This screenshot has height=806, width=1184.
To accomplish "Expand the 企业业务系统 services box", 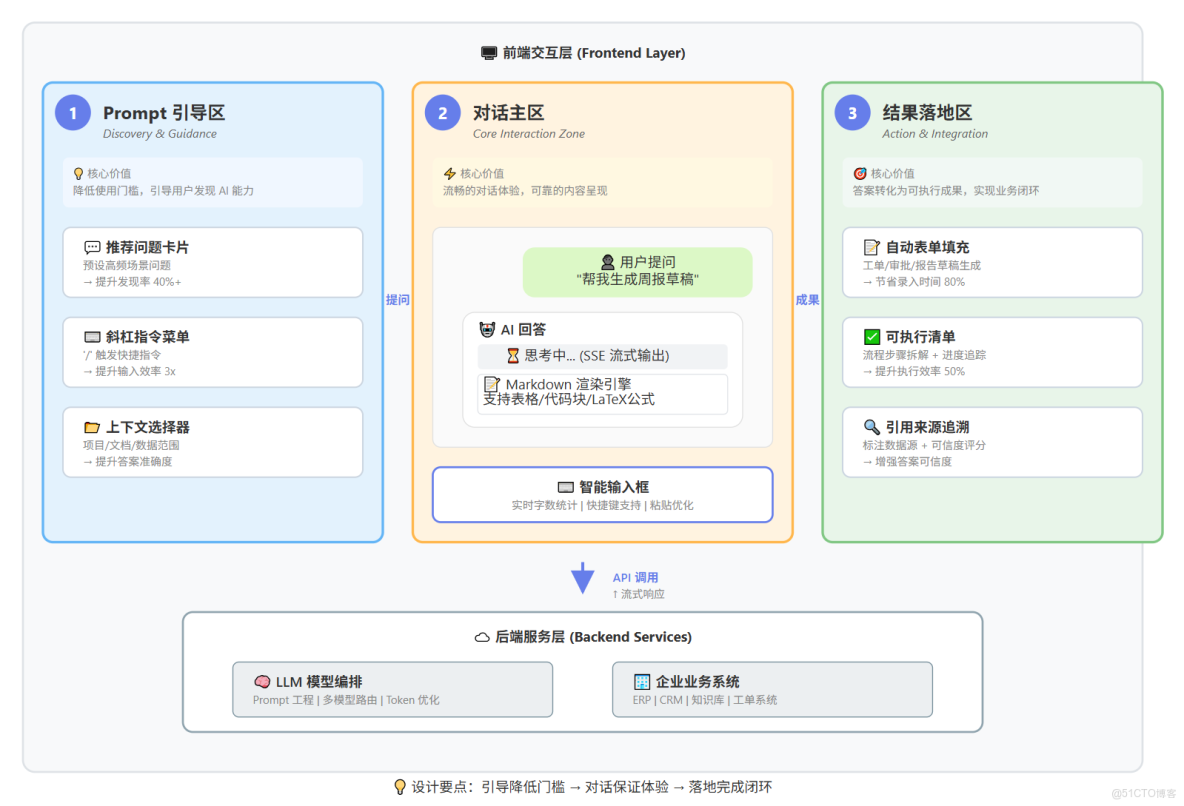I will click(x=772, y=689).
